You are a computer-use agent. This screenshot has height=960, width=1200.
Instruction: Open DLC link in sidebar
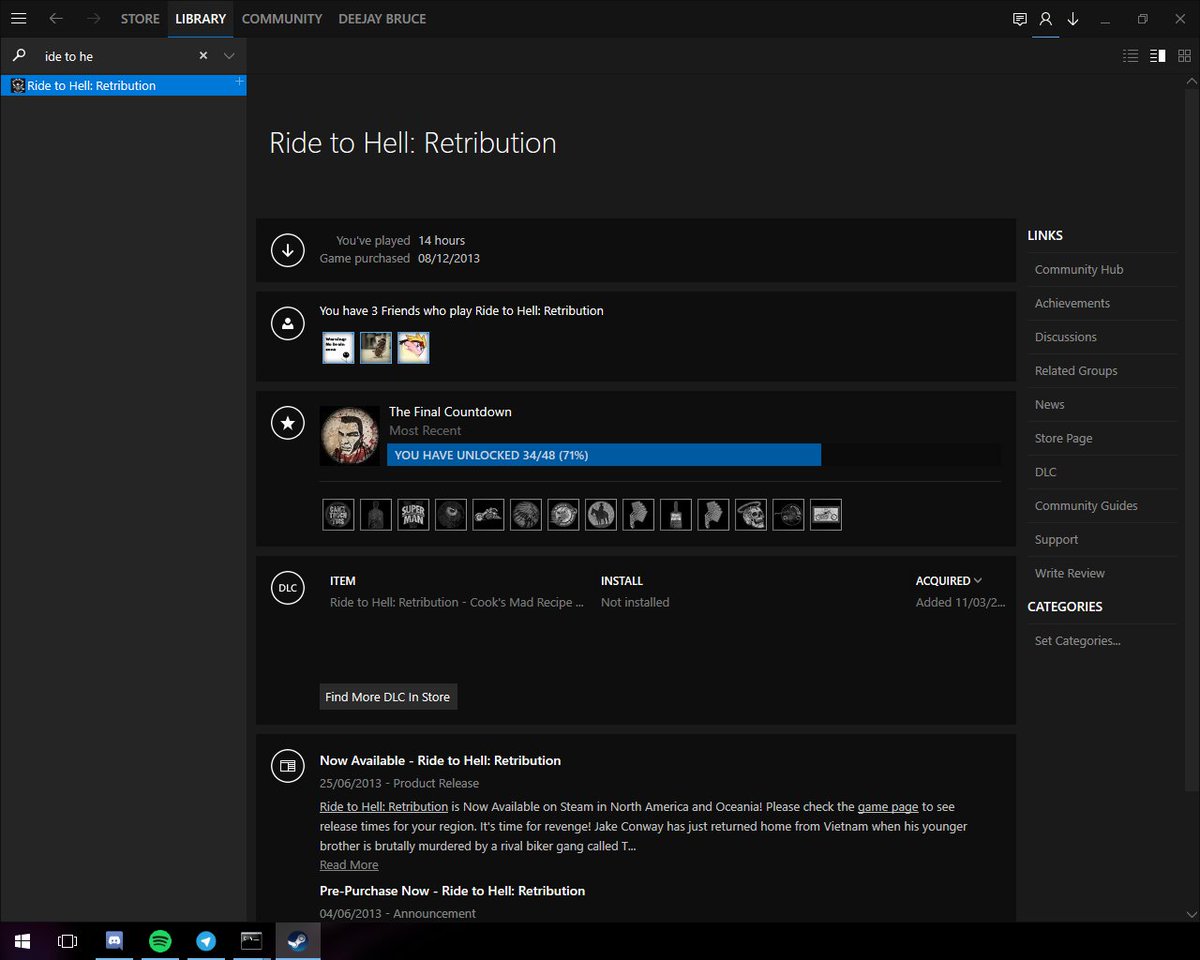1046,472
